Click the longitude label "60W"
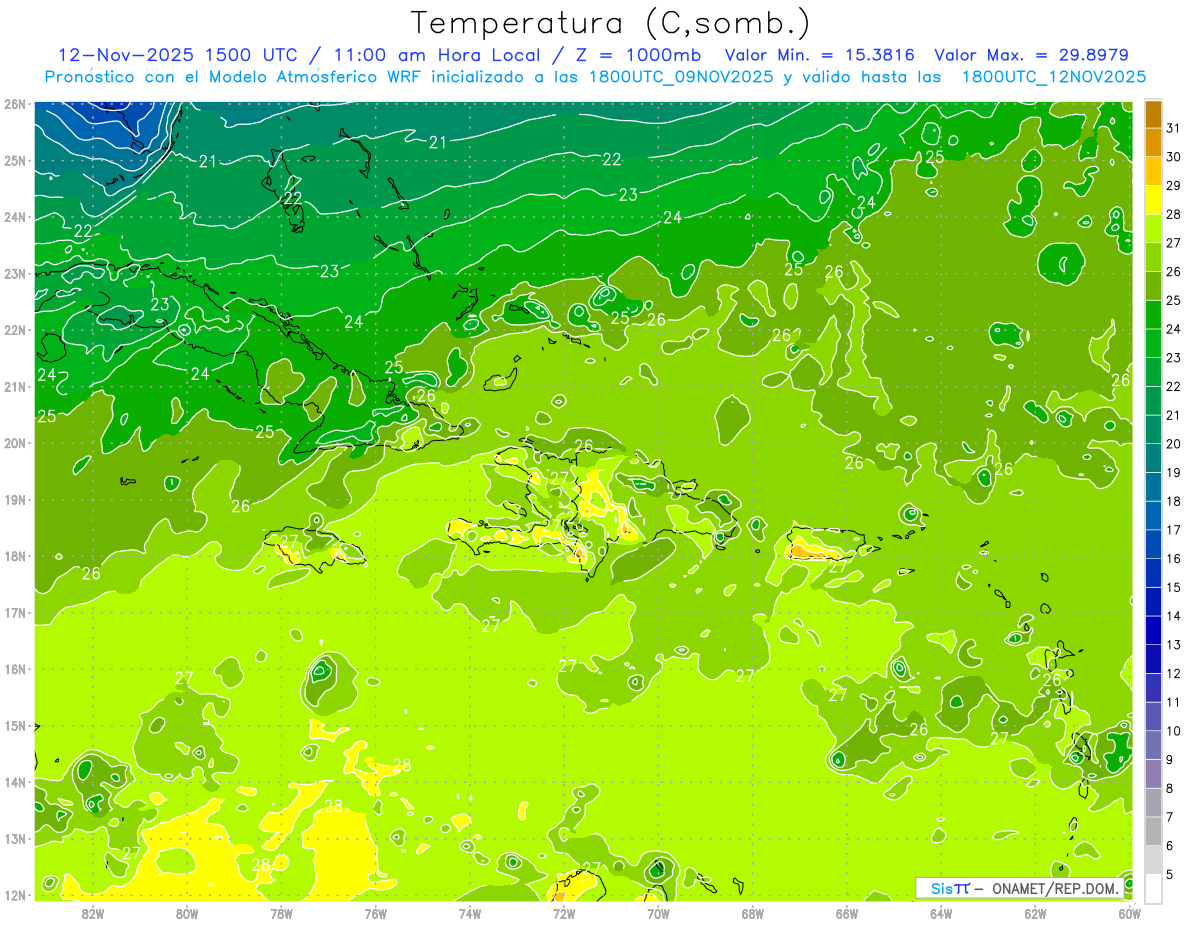Viewport: 1200px width, 927px height. 1130,912
